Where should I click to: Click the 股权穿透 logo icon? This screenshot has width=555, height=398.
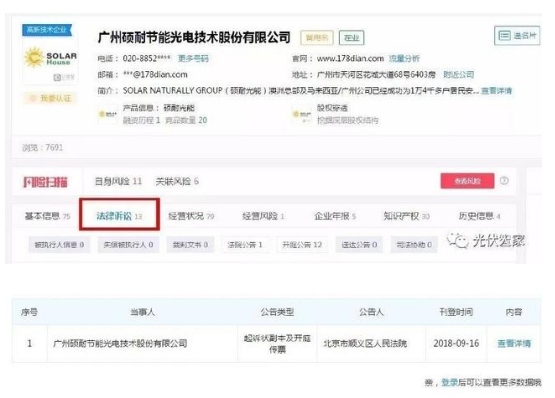click(x=302, y=114)
